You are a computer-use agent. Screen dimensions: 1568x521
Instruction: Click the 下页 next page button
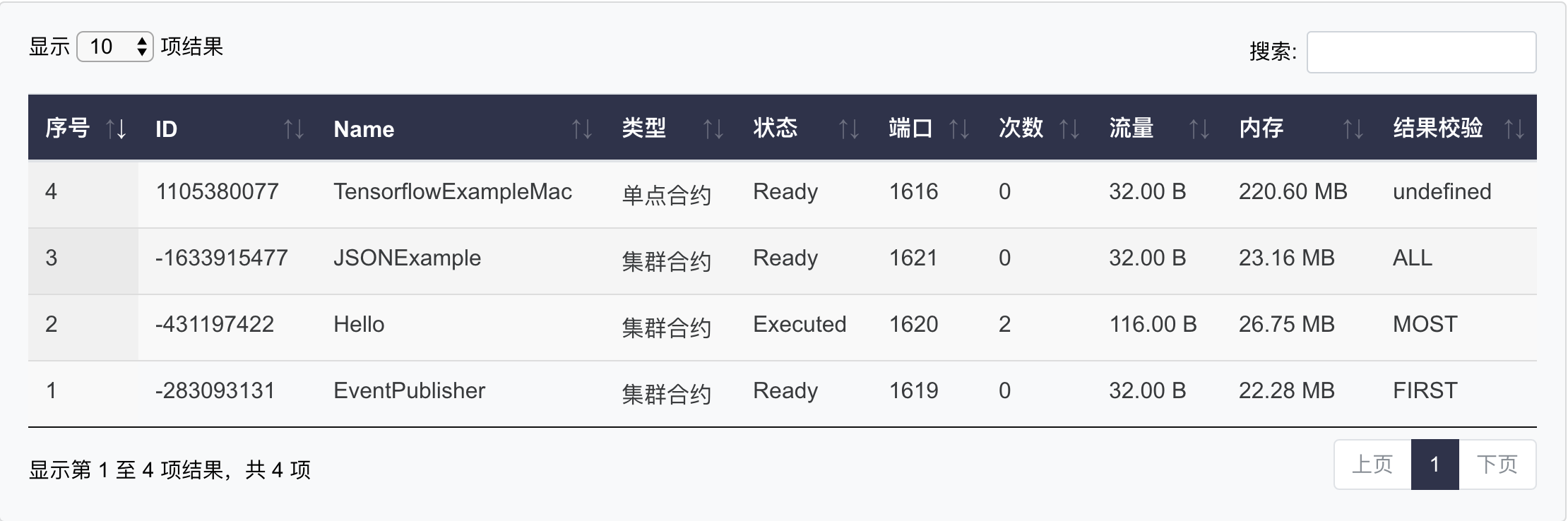pos(1497,465)
